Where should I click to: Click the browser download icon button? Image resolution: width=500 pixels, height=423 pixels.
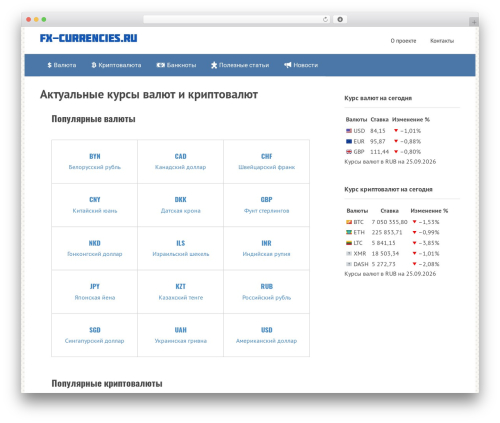(340, 19)
